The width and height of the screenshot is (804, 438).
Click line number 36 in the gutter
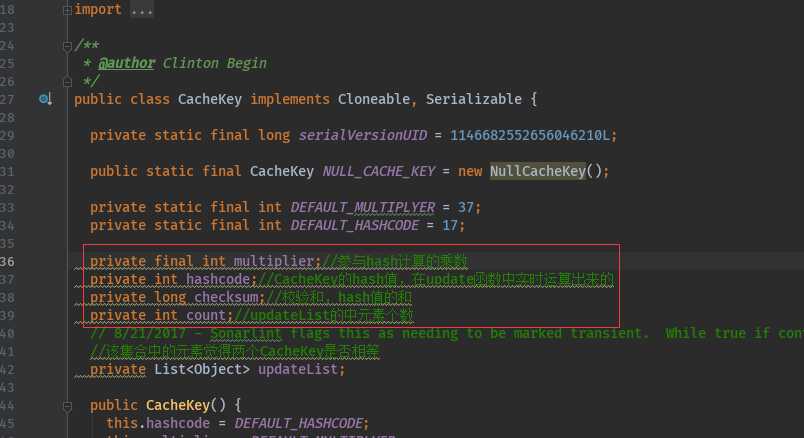click(x=7, y=262)
